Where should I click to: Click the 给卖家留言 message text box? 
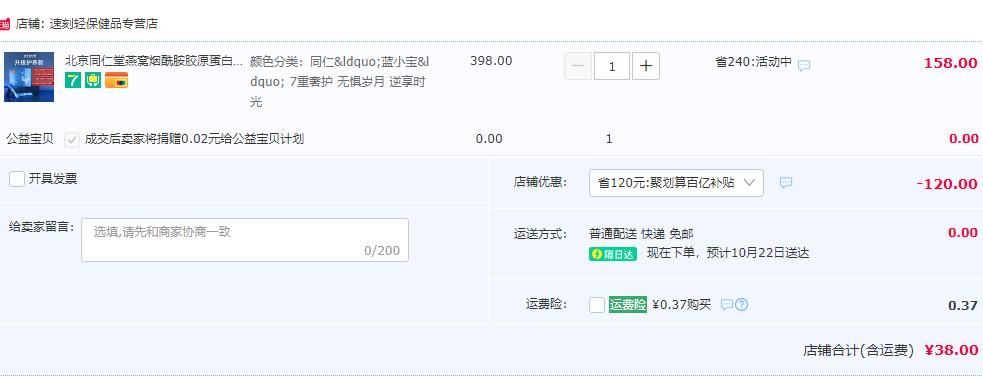tap(245, 240)
